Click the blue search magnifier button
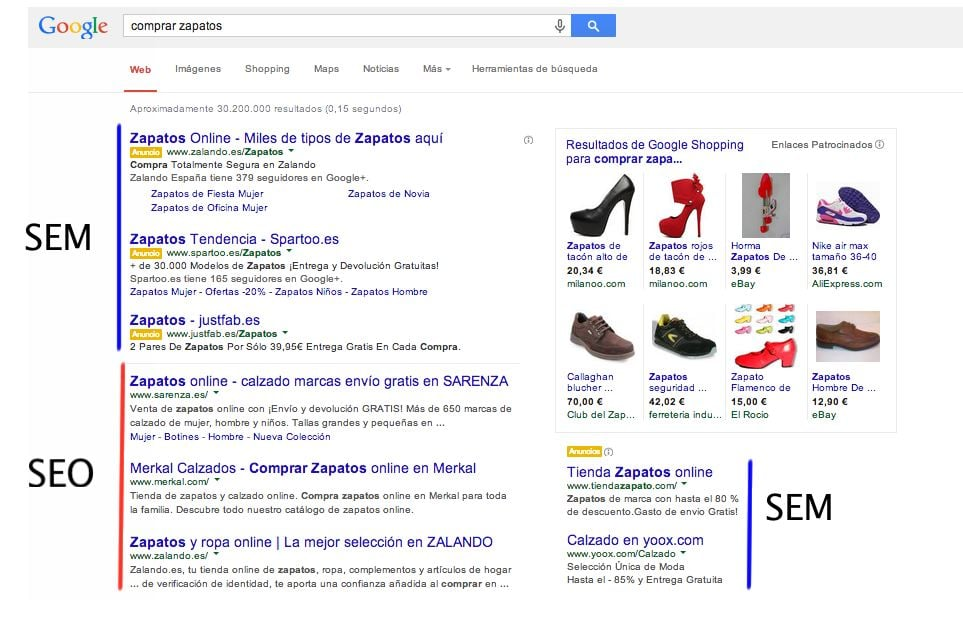 pyautogui.click(x=593, y=26)
